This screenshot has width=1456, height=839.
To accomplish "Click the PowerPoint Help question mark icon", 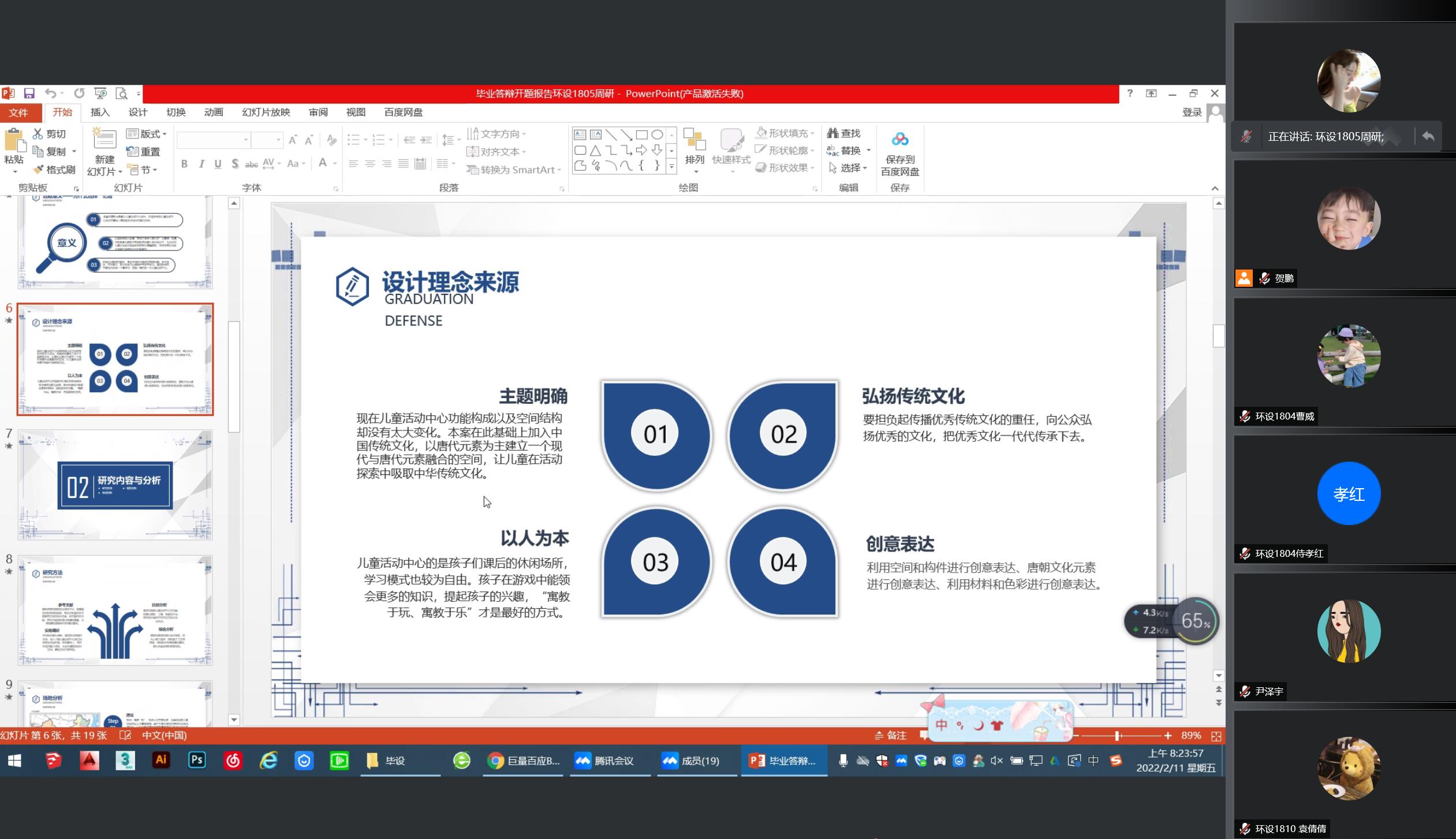I will tap(1130, 93).
